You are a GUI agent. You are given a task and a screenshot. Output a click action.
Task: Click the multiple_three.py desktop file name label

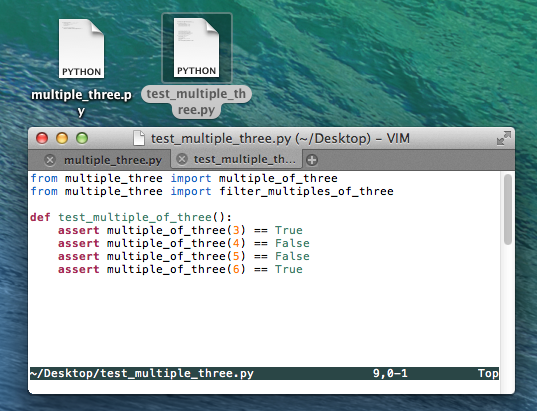point(81,102)
